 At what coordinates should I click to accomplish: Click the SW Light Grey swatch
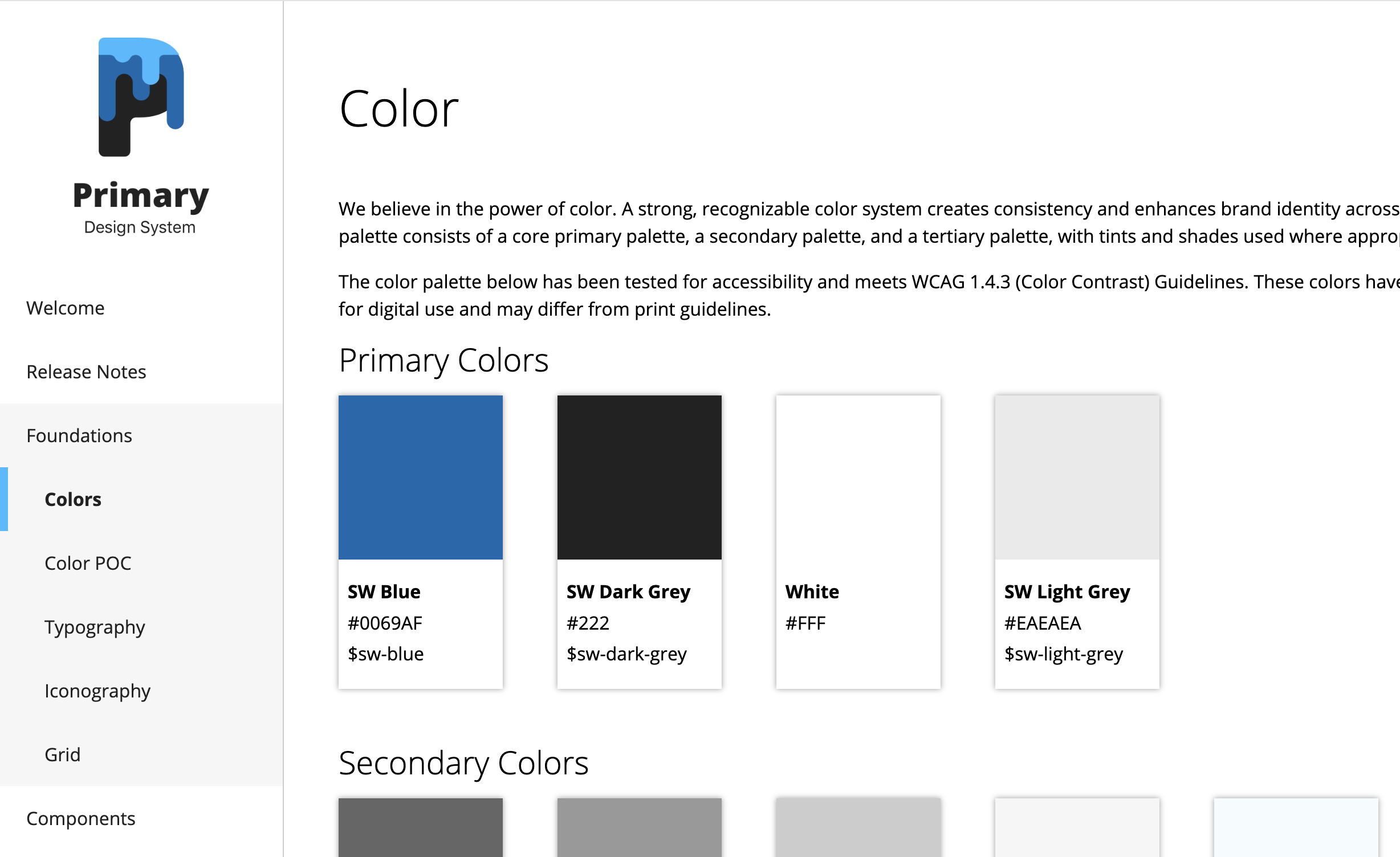(x=1077, y=478)
